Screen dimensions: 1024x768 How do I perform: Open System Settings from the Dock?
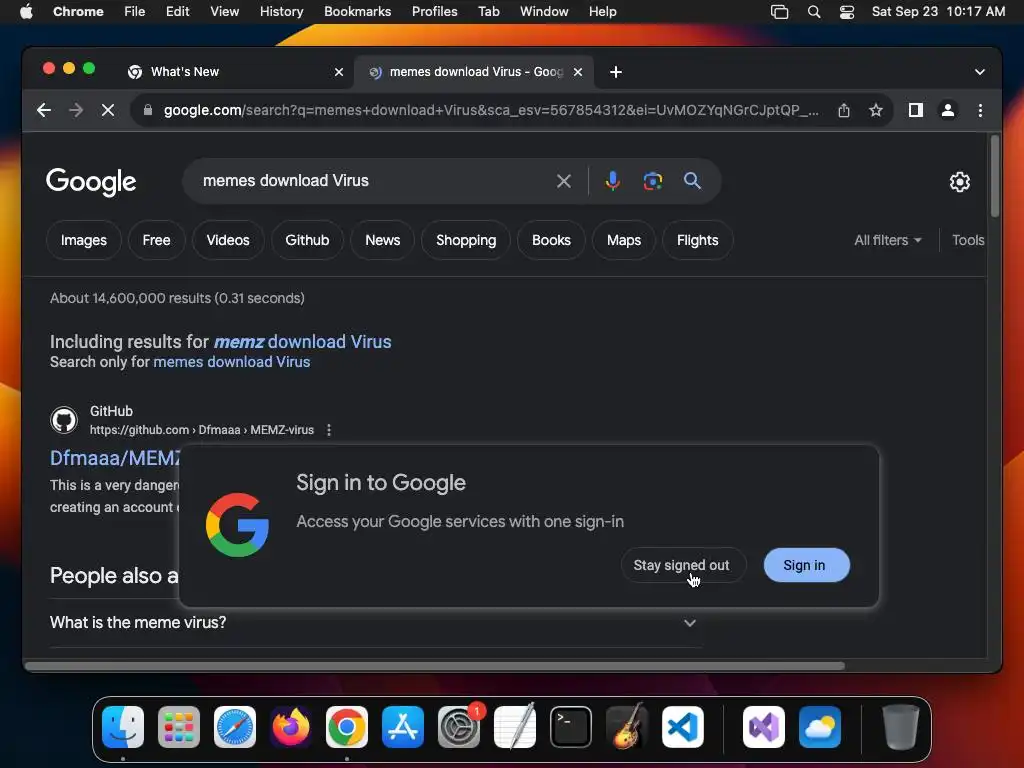pyautogui.click(x=459, y=727)
